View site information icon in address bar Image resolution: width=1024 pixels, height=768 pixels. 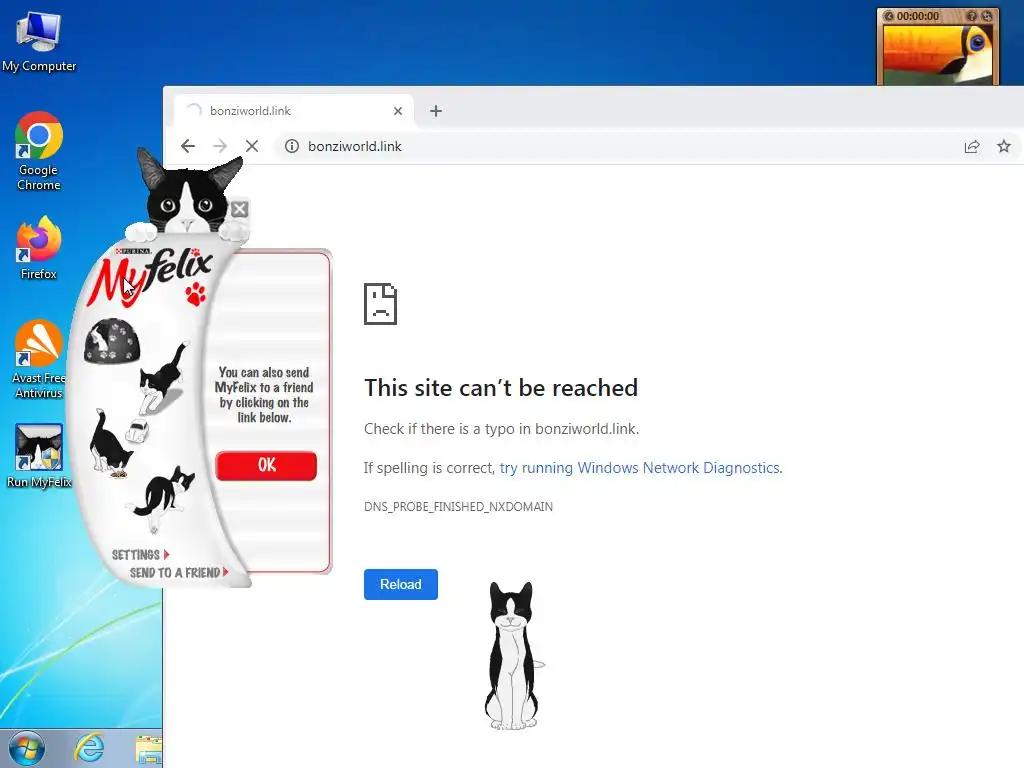(x=292, y=146)
